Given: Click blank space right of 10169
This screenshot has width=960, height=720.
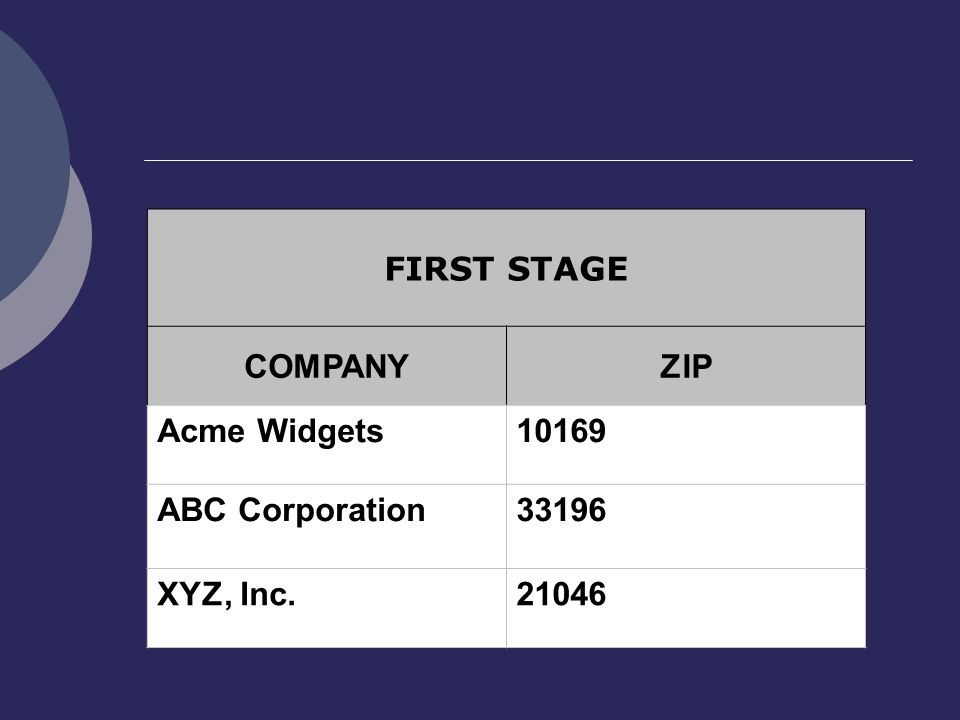Looking at the screenshot, I should [x=735, y=444].
